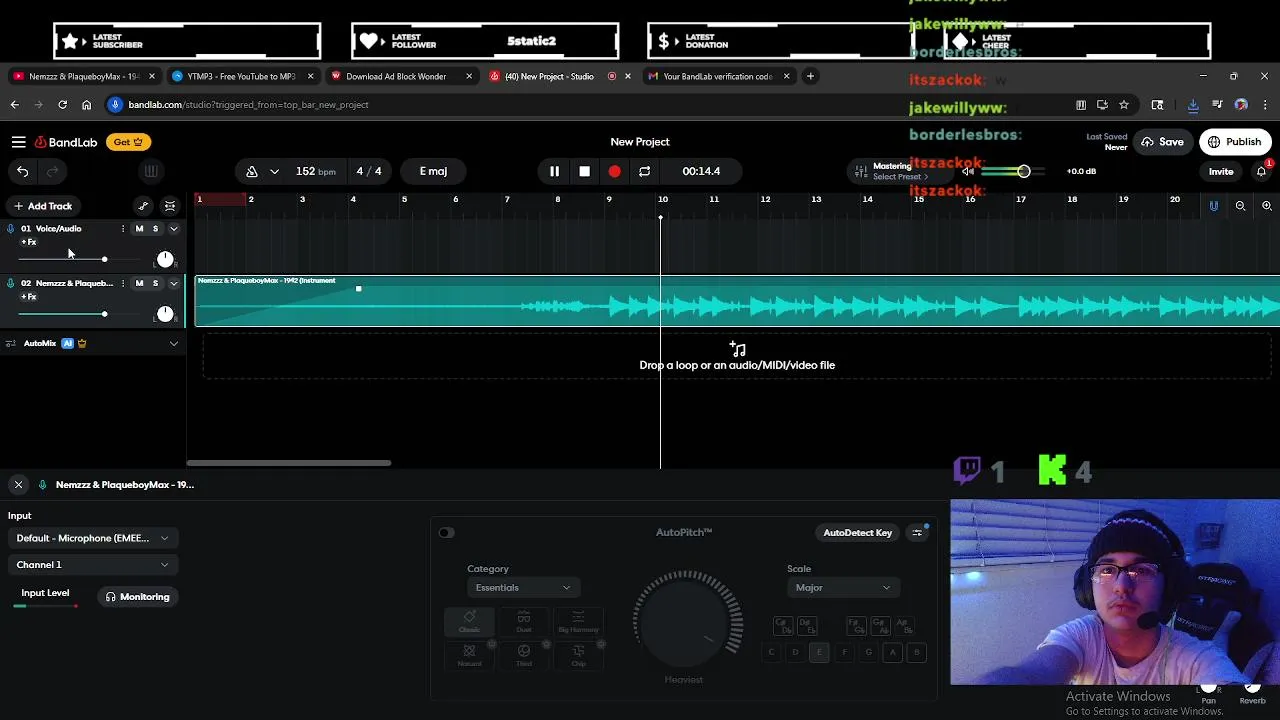Viewport: 1280px width, 720px height.
Task: Publish the project
Action: (x=1235, y=142)
